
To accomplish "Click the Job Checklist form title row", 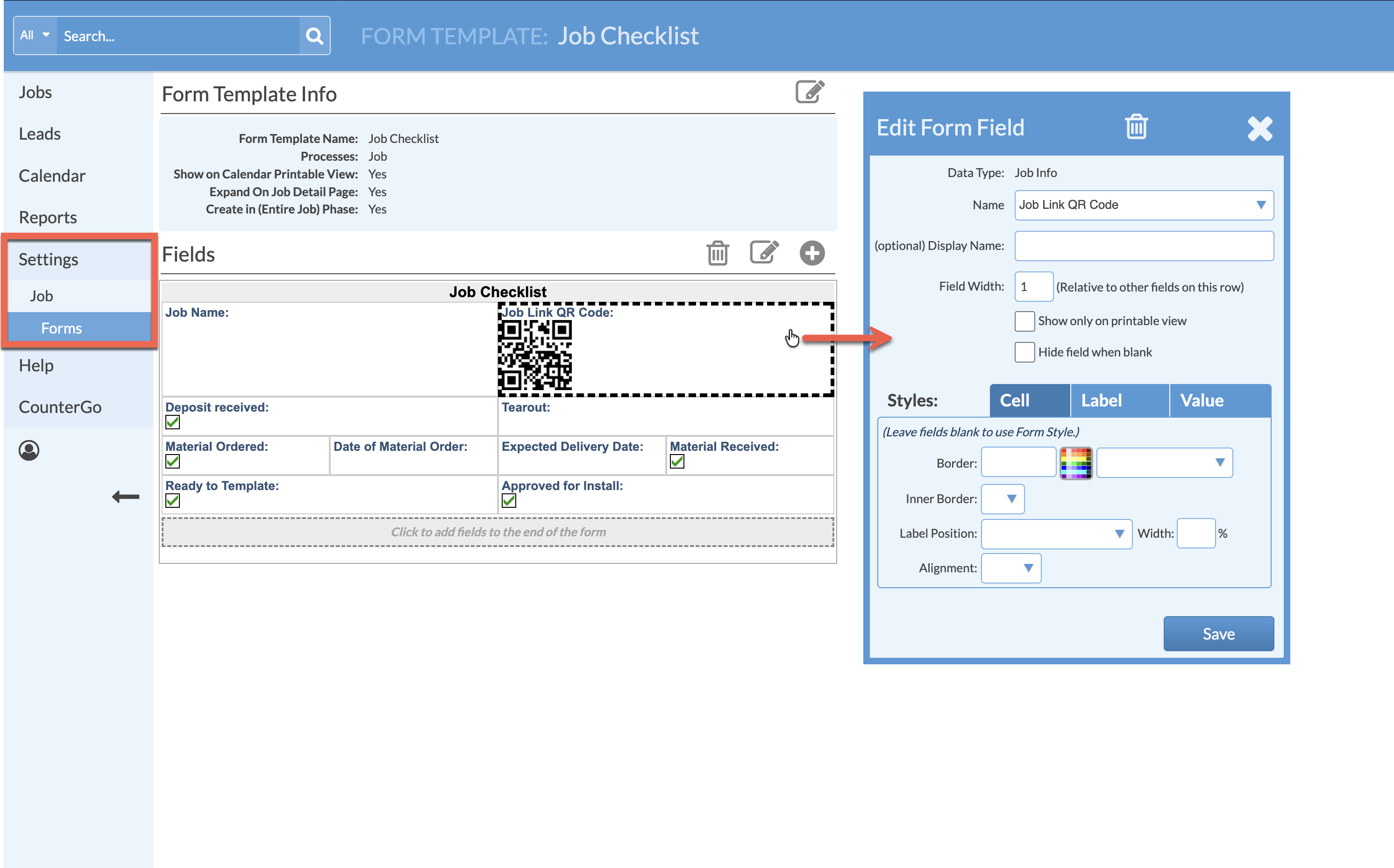I will [498, 292].
